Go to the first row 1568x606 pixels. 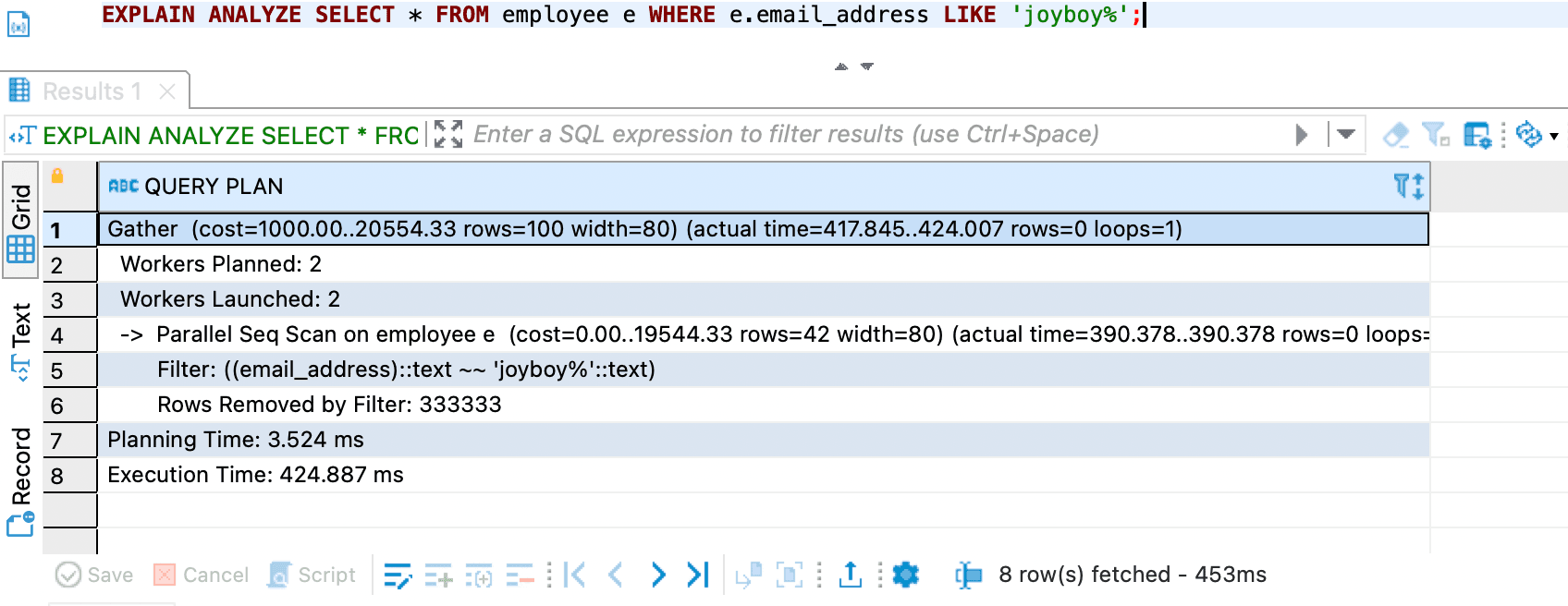click(575, 575)
